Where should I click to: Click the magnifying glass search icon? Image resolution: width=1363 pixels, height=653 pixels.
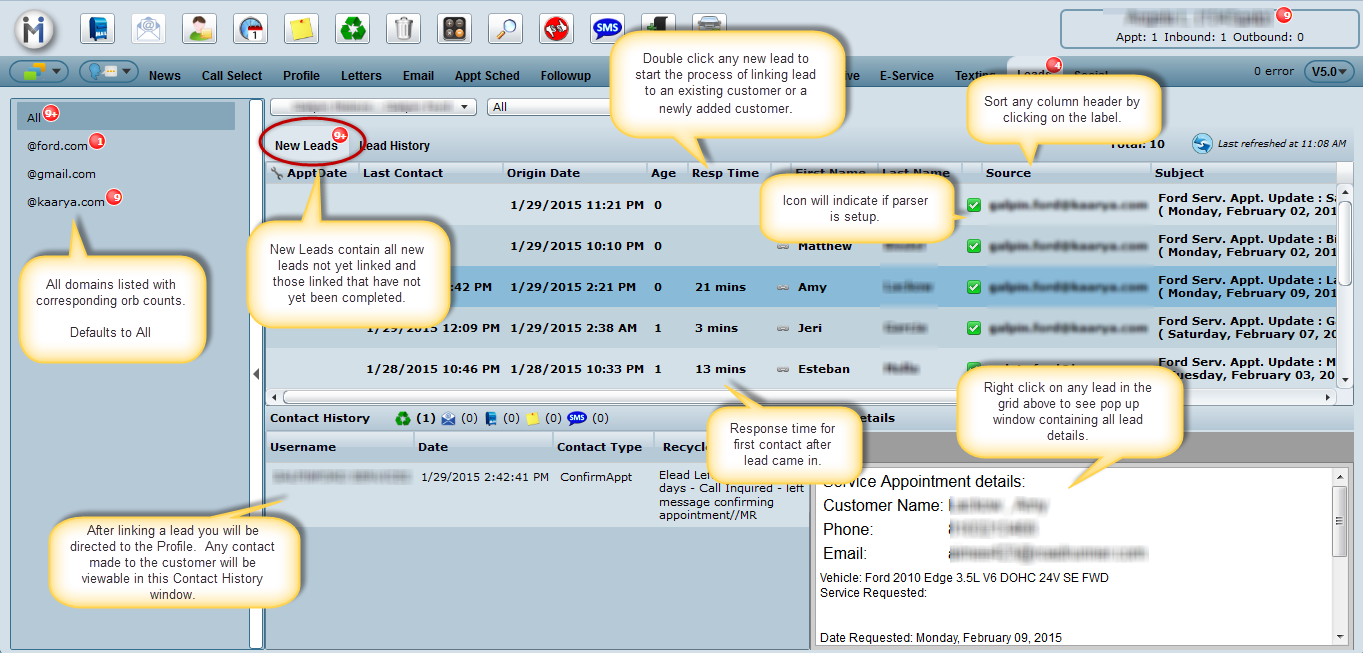(x=505, y=28)
